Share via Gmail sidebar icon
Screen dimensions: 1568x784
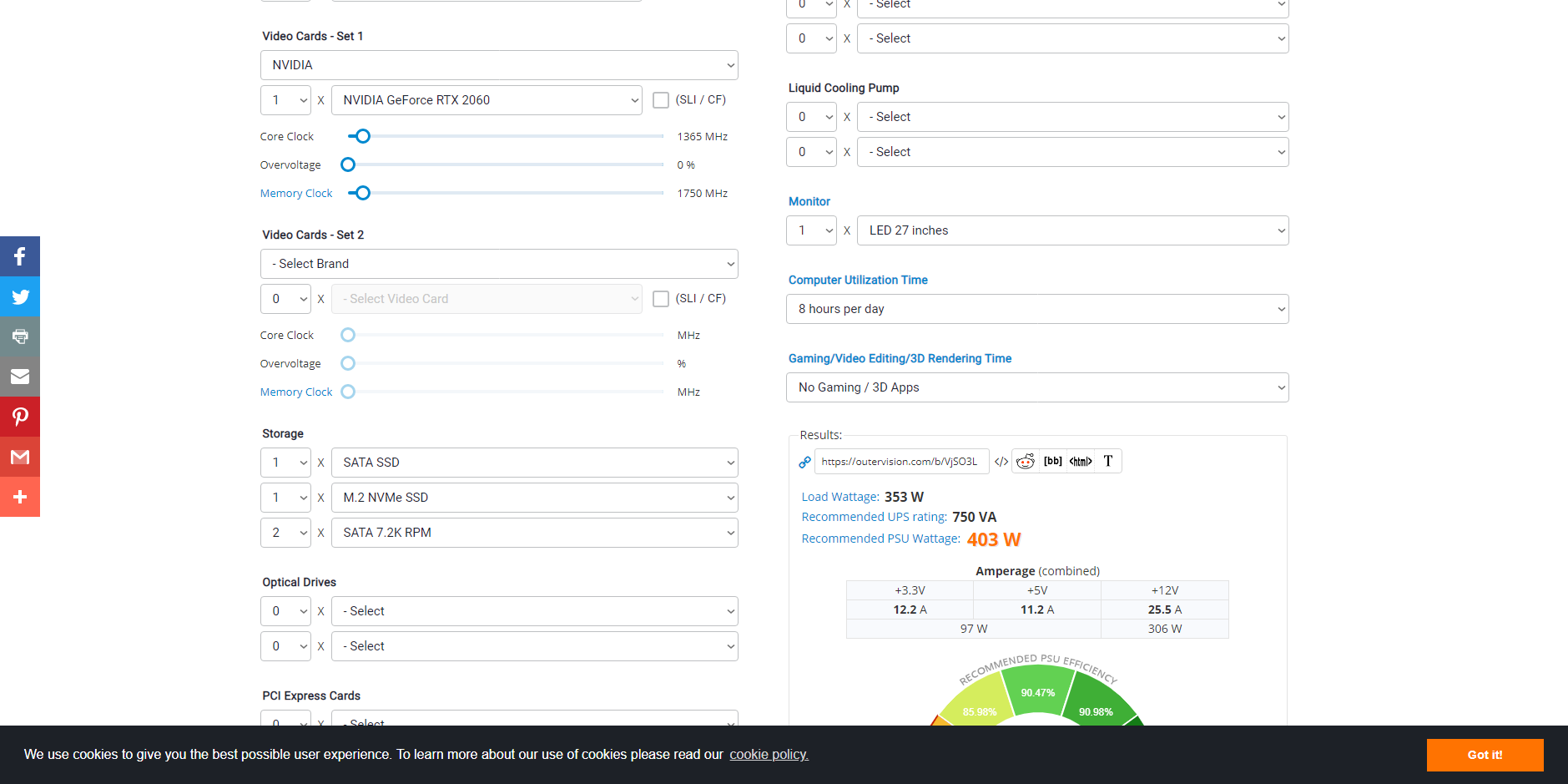pyautogui.click(x=20, y=457)
